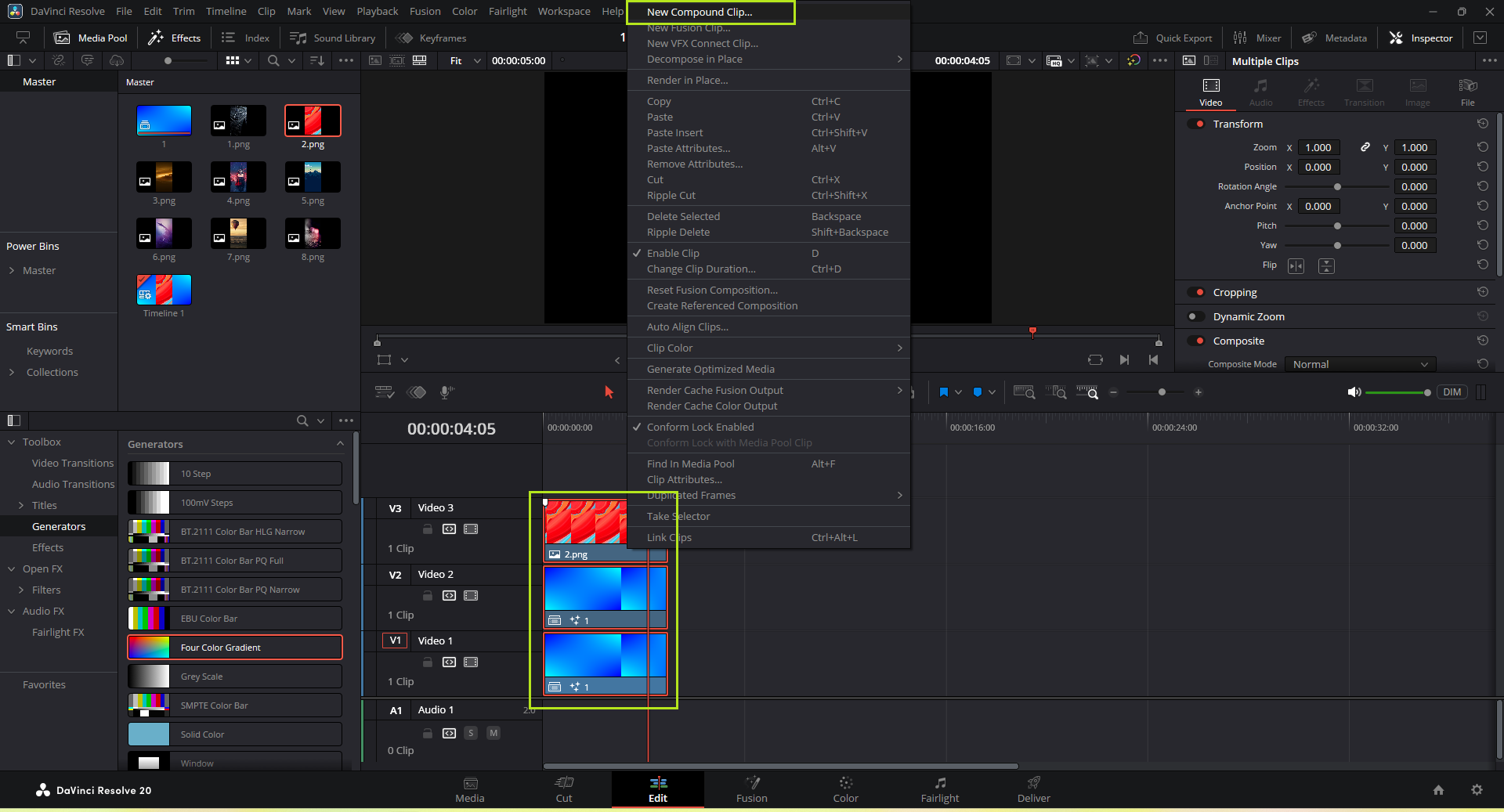
Task: Click the audio volume speaker icon
Action: click(1354, 392)
